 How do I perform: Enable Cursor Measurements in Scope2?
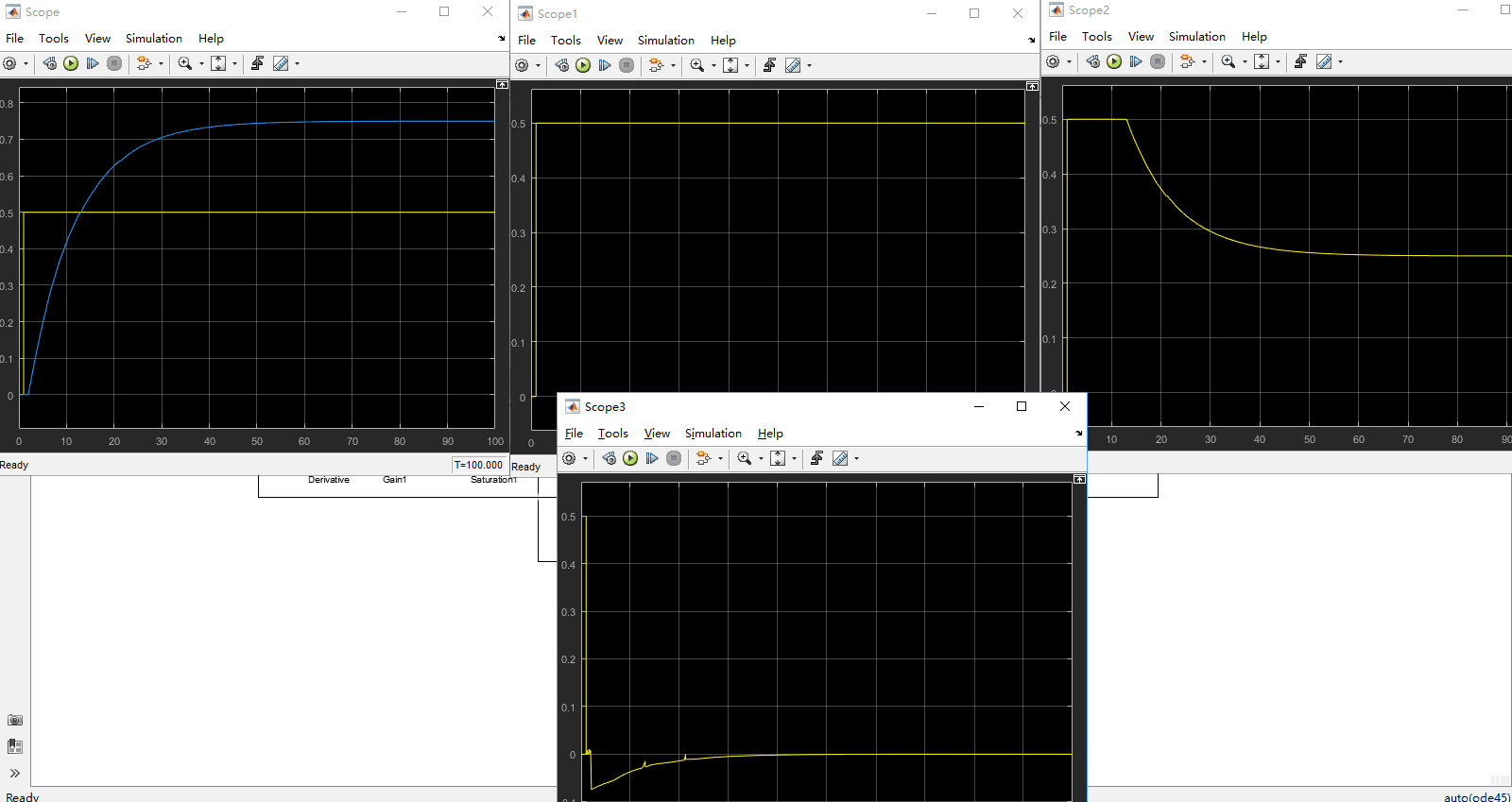tap(1324, 61)
